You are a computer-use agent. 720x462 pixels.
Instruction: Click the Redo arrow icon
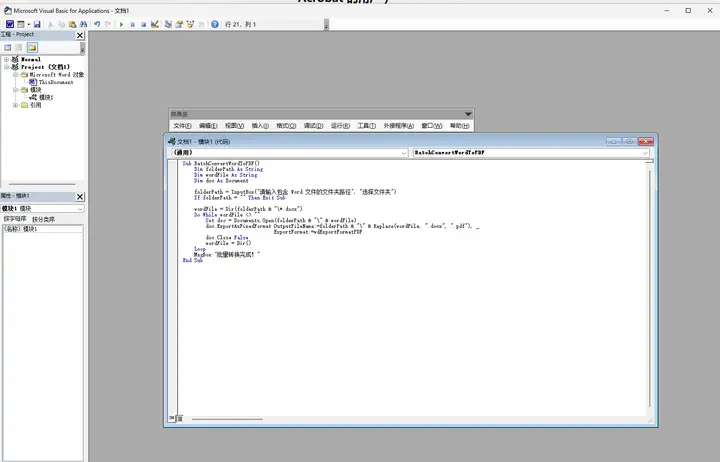click(108, 24)
